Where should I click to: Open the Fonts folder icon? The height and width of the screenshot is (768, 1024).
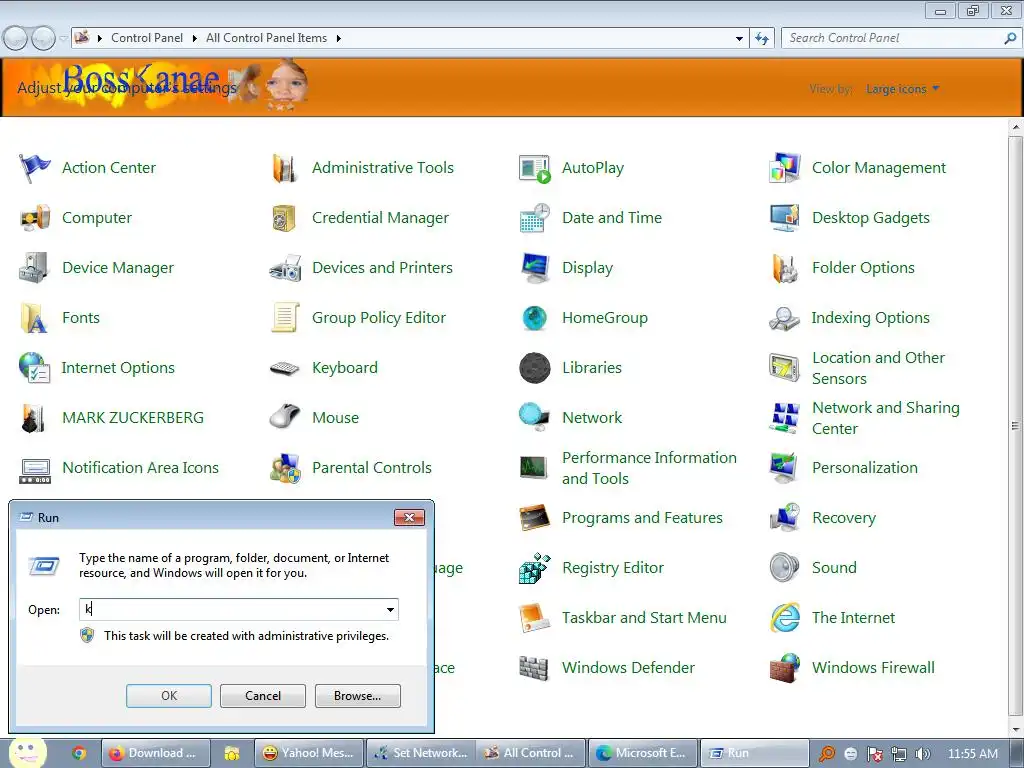[33, 318]
